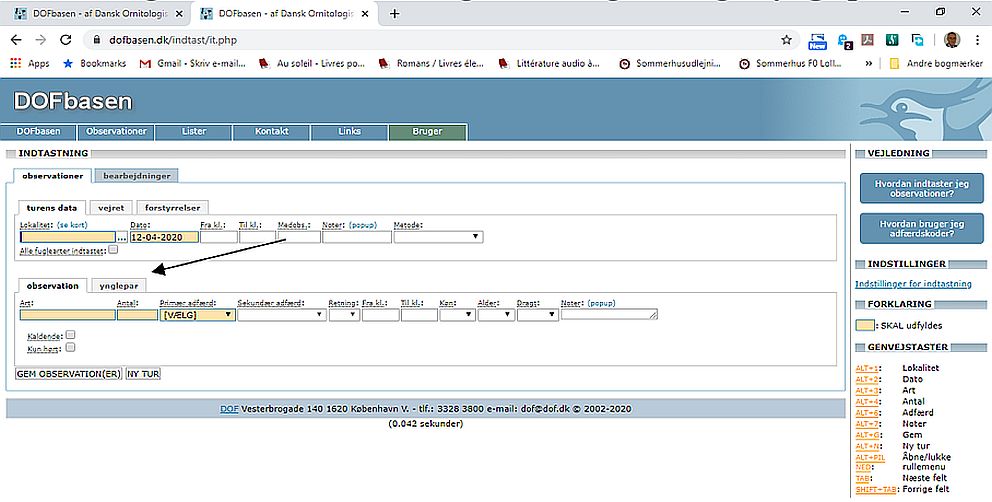Toggle the 'Kaldende' checkbox

(71, 334)
